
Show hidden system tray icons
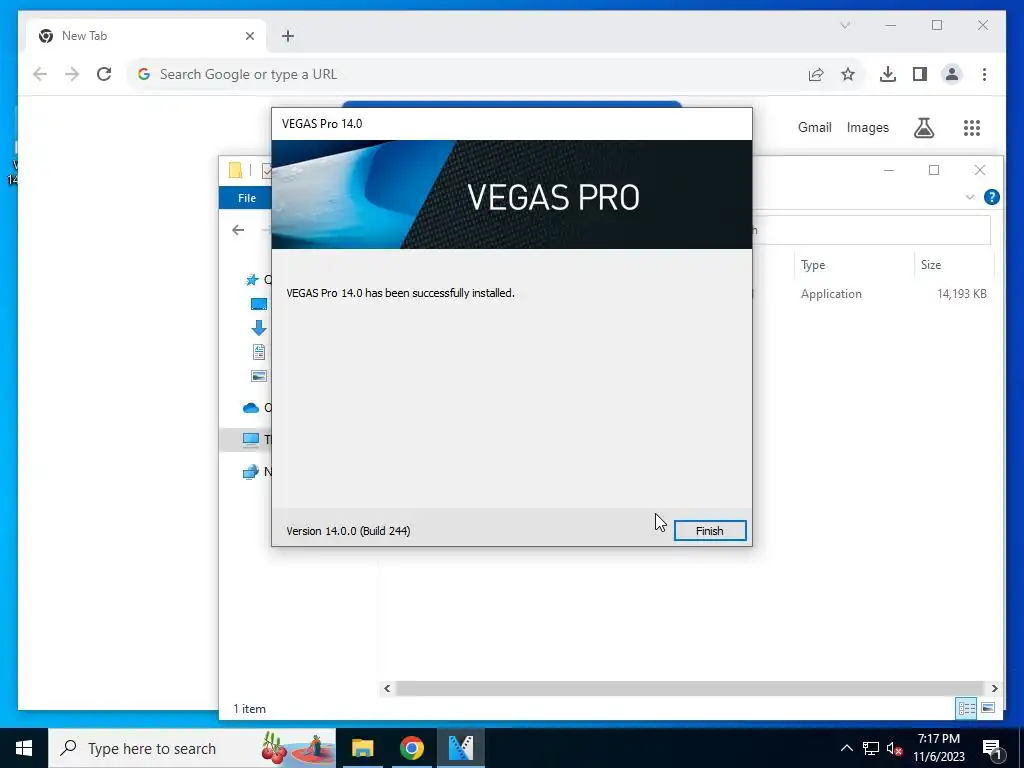846,748
